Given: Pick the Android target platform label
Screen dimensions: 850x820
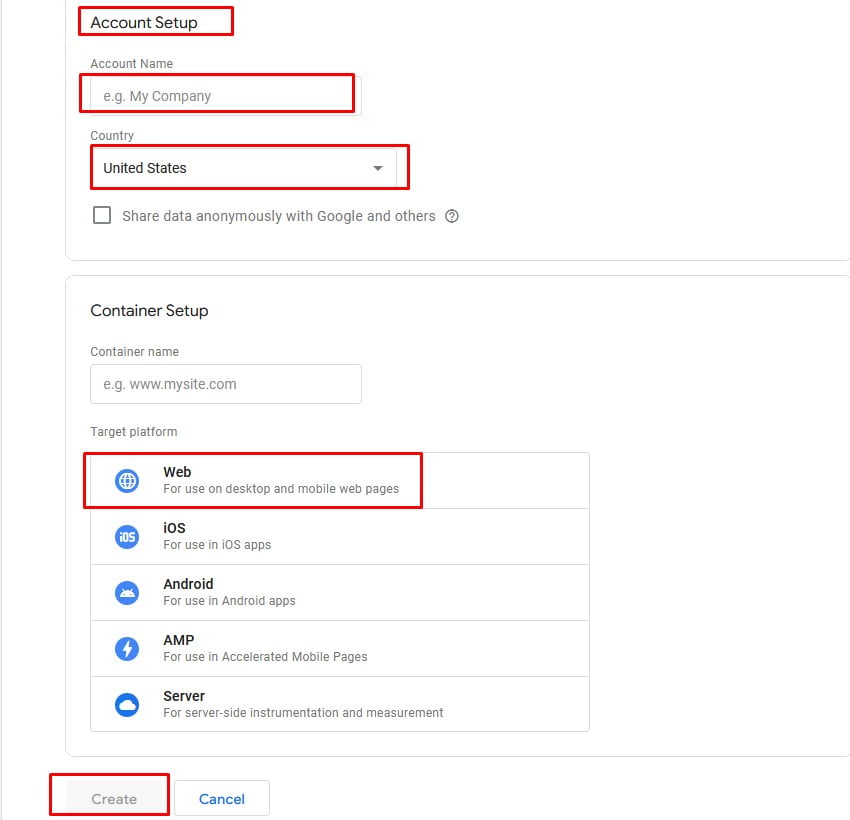Looking at the screenshot, I should point(188,584).
